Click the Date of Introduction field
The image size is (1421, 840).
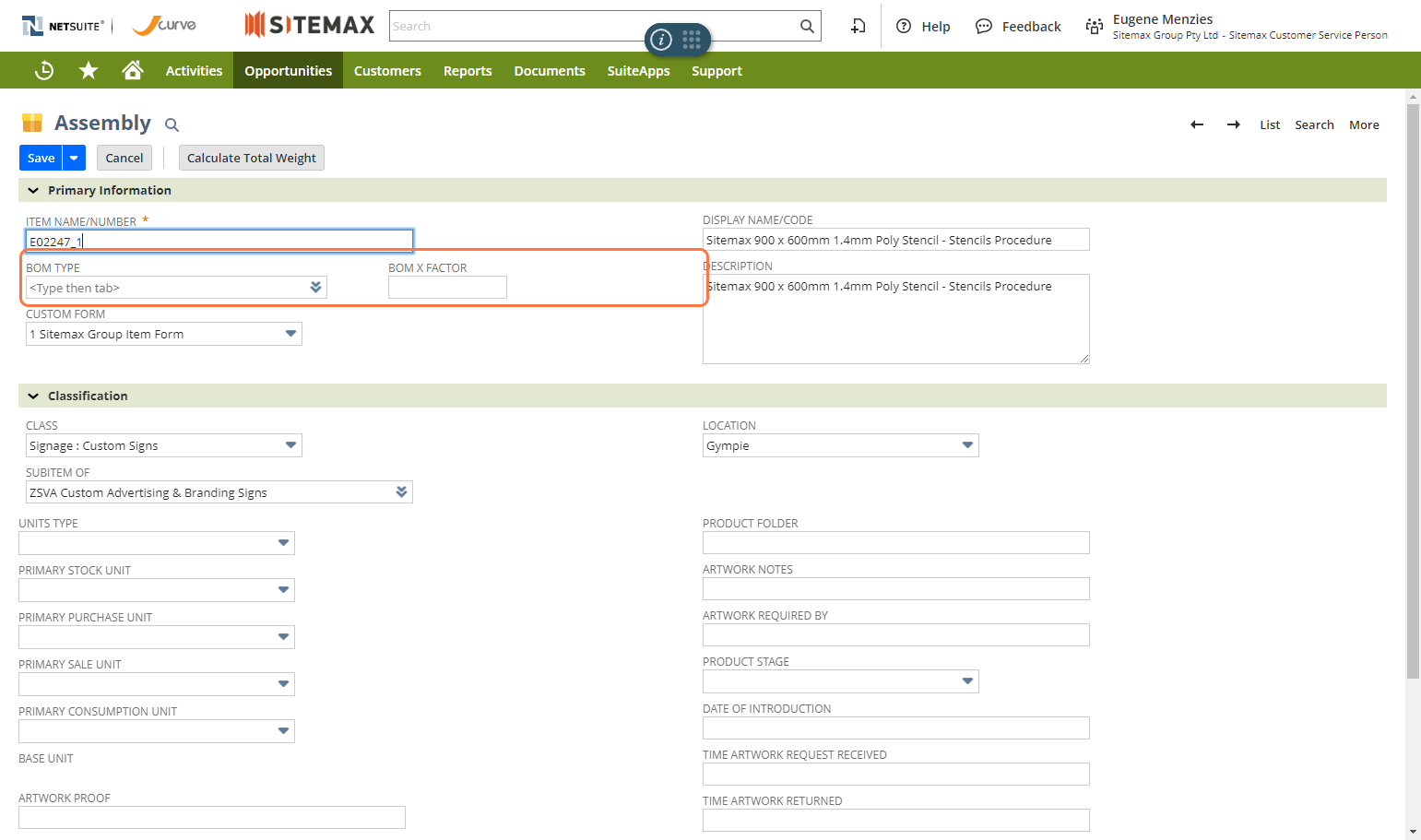point(896,728)
